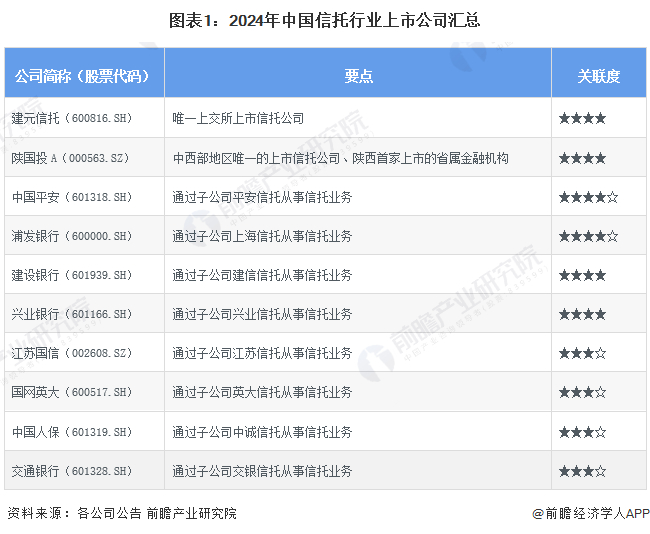This screenshot has width=650, height=534.
Task: Click the star rating in 兴业银行 row
Action: (x=582, y=314)
